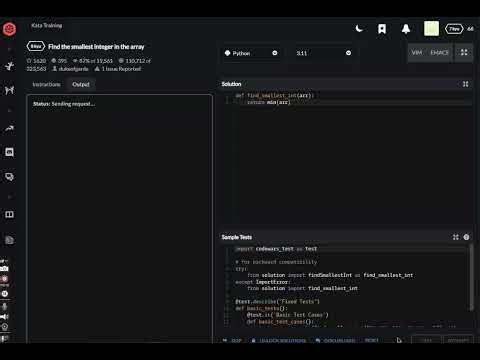
Task: Open the Docs book icon in sidebar
Action: coord(9,214)
